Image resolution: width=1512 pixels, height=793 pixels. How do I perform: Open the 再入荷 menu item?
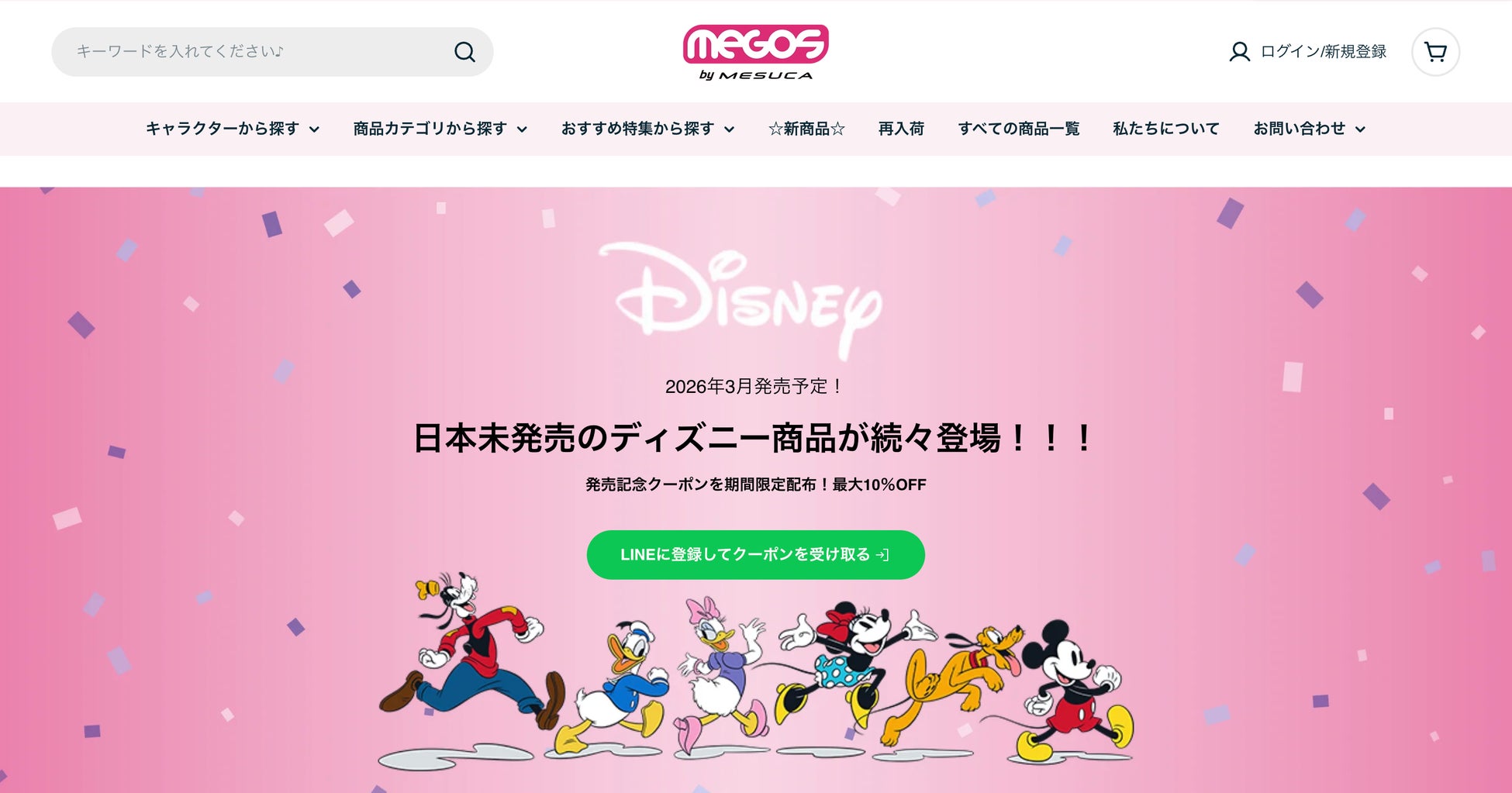(901, 129)
